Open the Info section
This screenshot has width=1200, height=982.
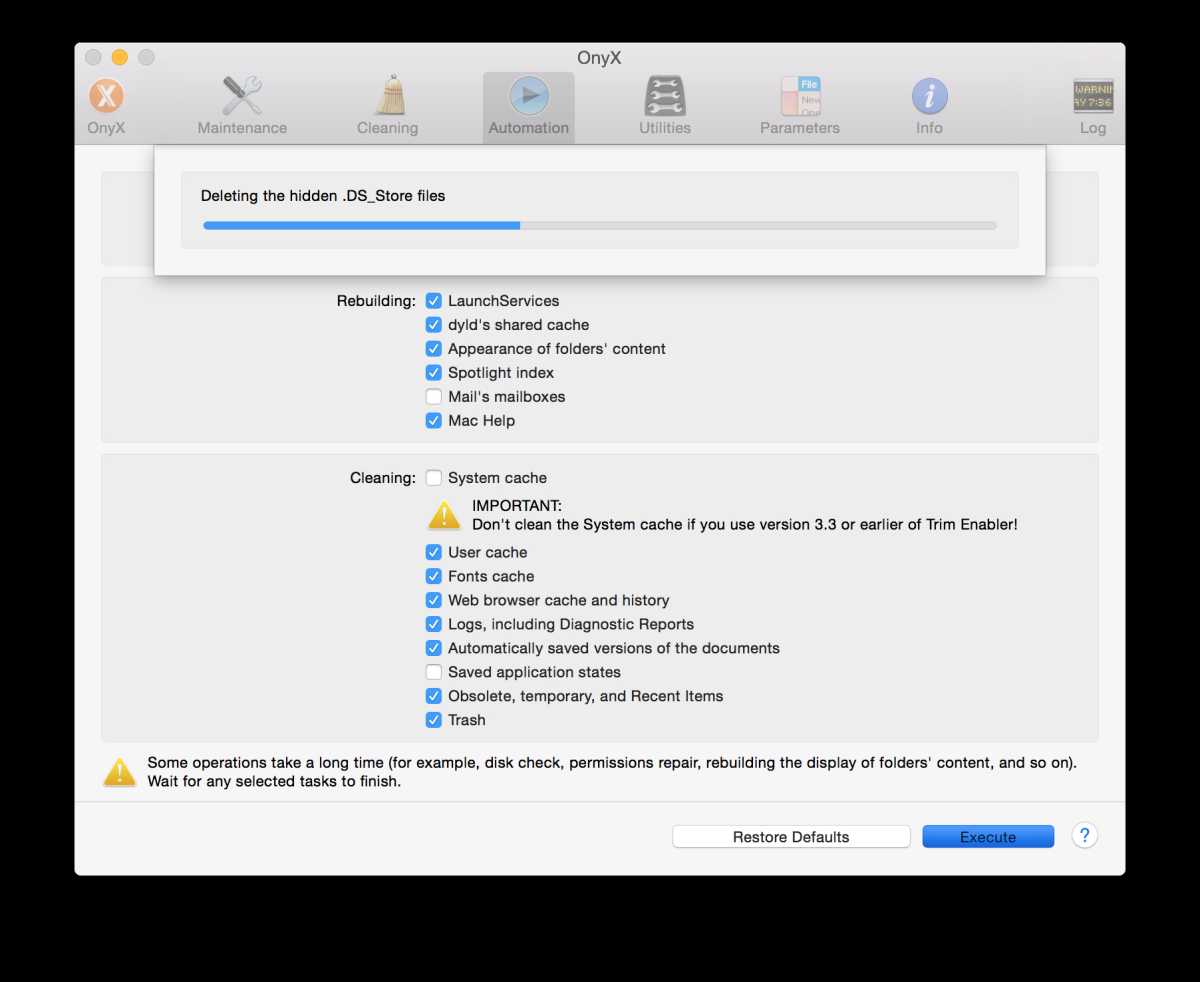(x=928, y=100)
